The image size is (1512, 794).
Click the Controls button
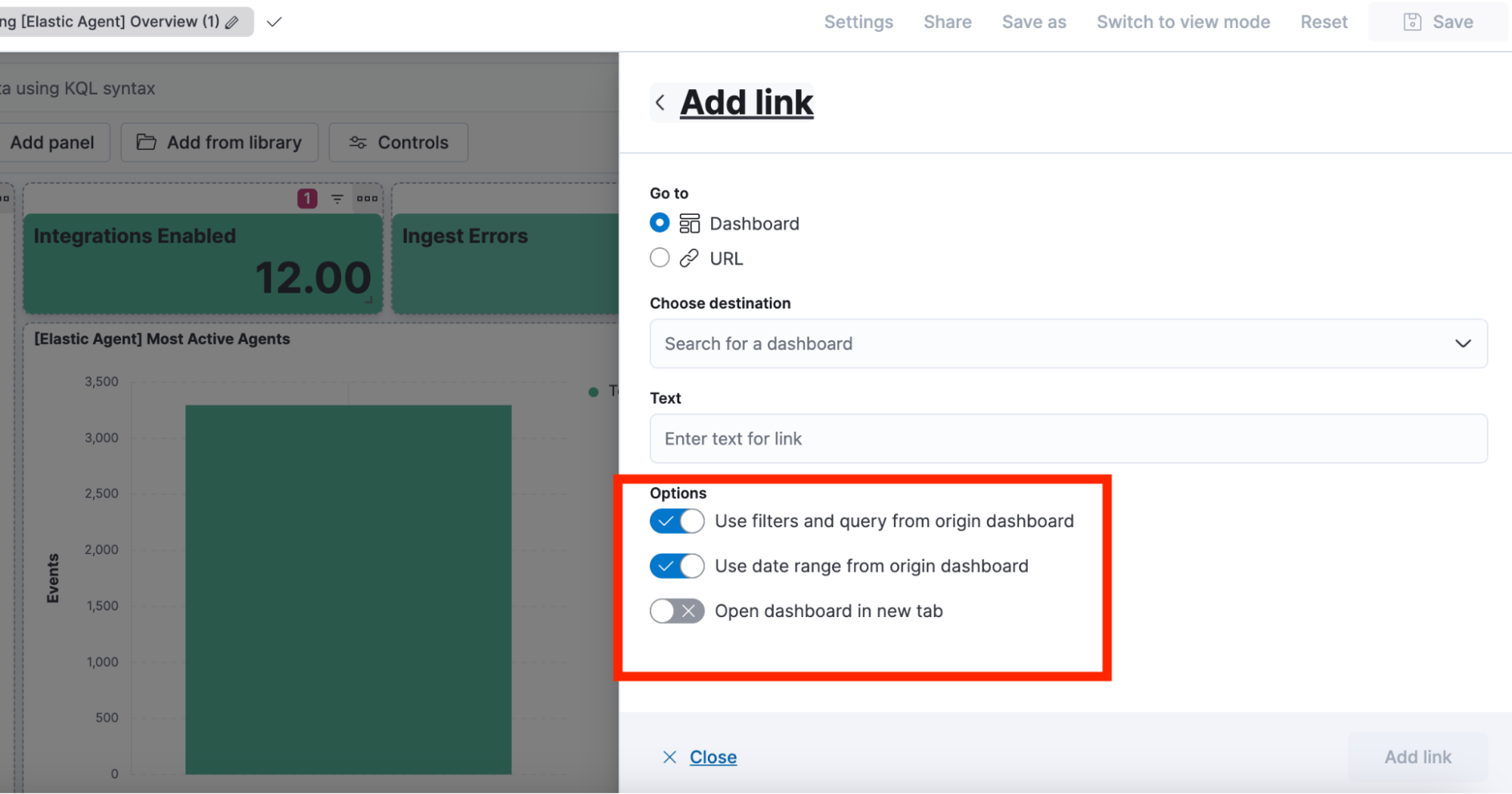pos(399,142)
